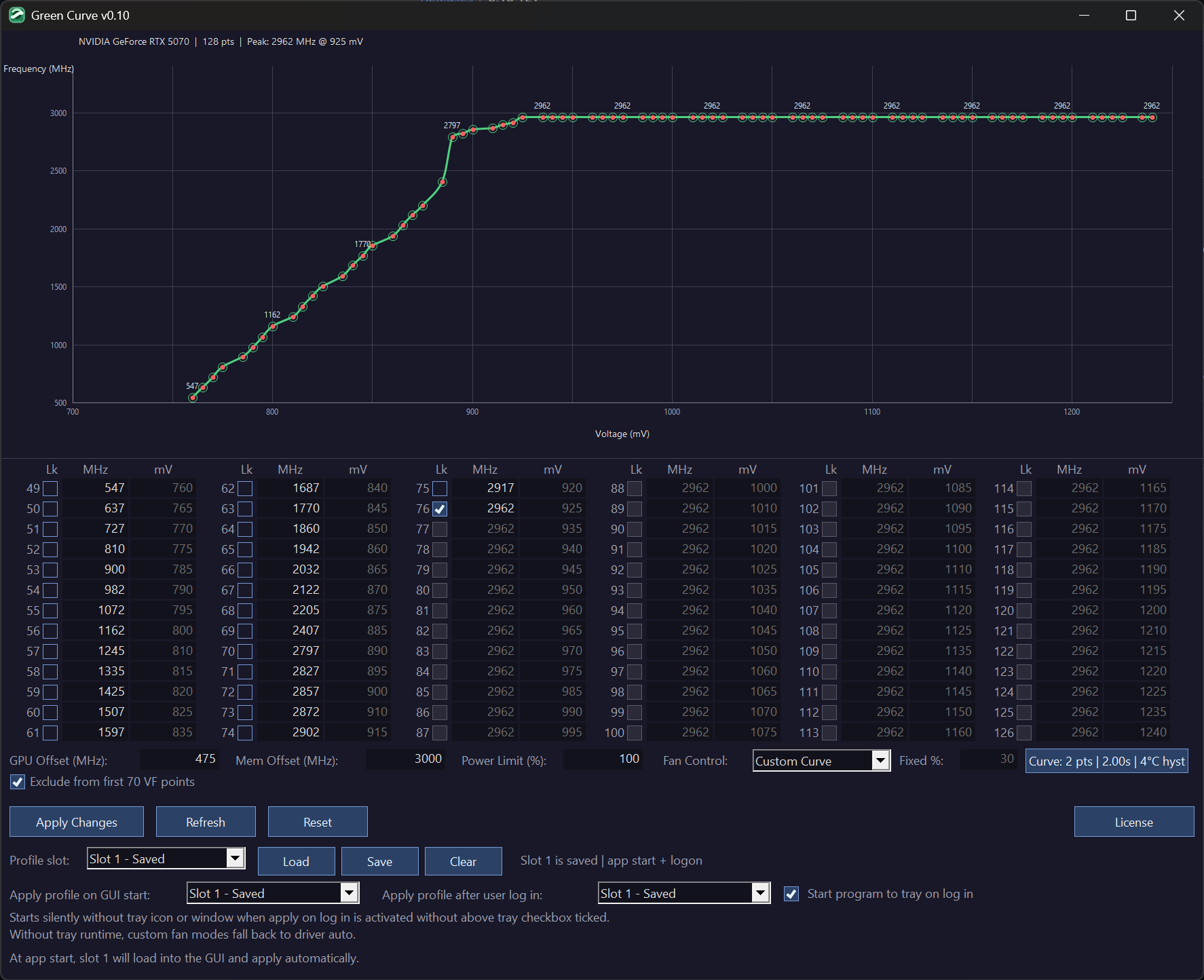Click the GPU Offset MHz input field
Image resolution: width=1204 pixels, height=980 pixels.
179,759
